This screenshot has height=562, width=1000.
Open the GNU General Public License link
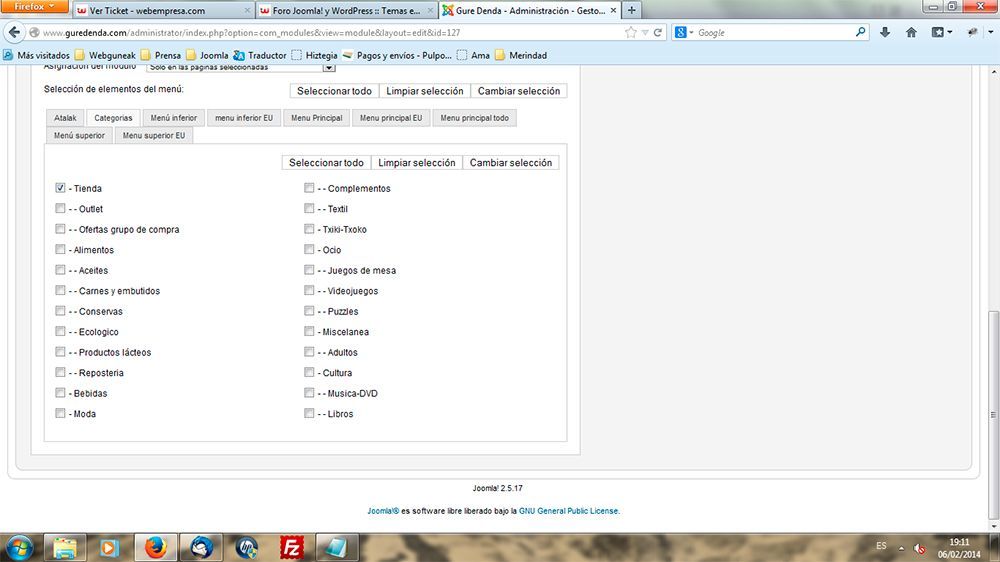click(568, 511)
